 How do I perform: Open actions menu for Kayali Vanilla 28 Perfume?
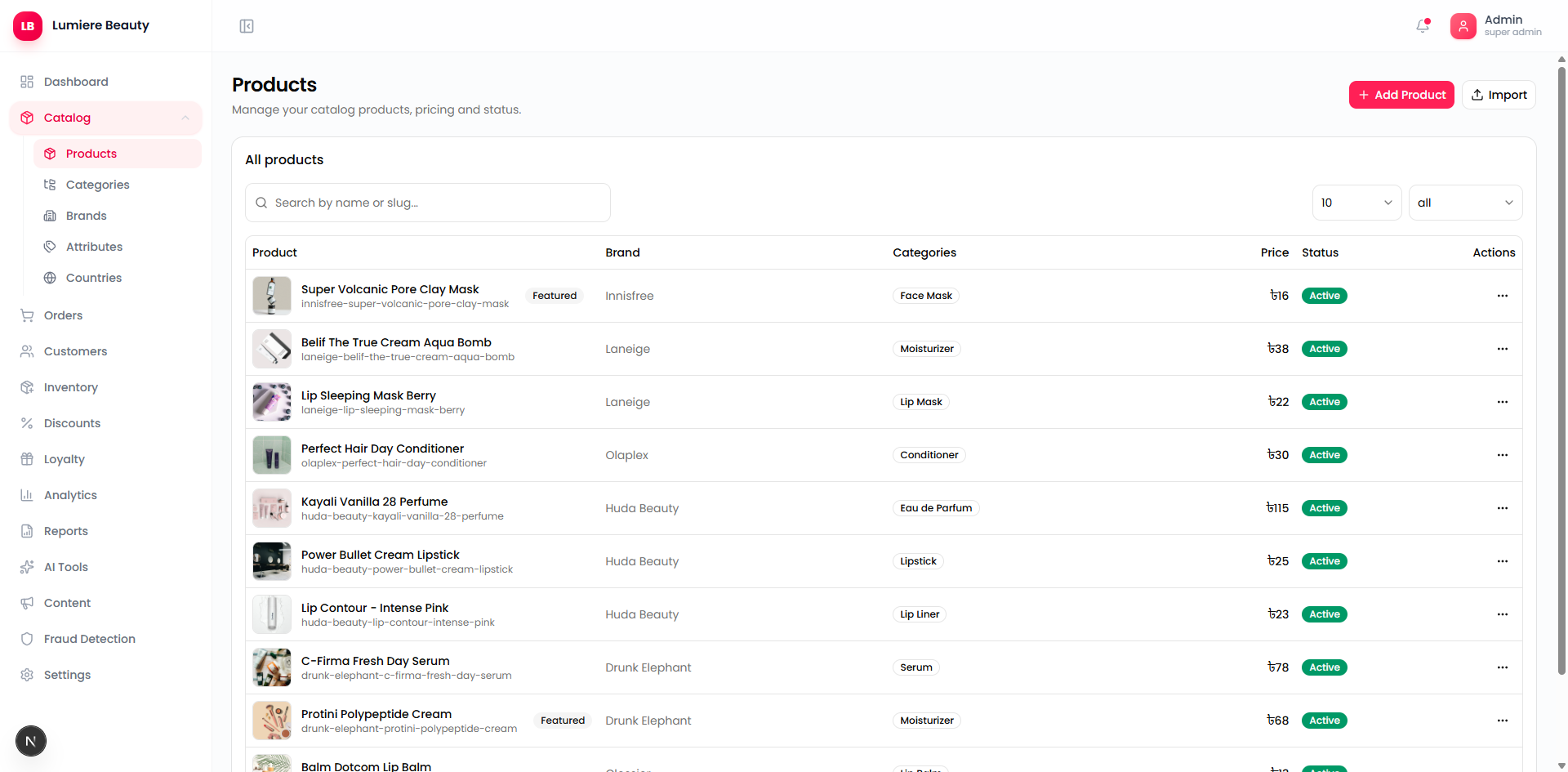click(x=1503, y=508)
